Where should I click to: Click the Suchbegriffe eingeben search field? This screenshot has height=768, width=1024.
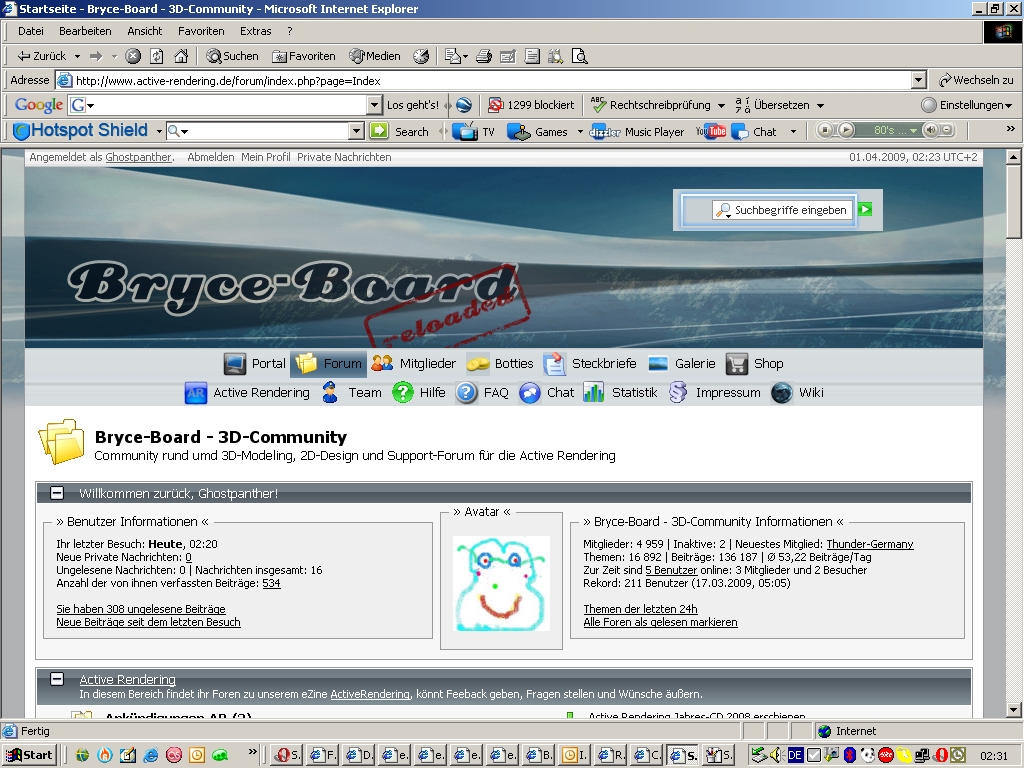783,210
